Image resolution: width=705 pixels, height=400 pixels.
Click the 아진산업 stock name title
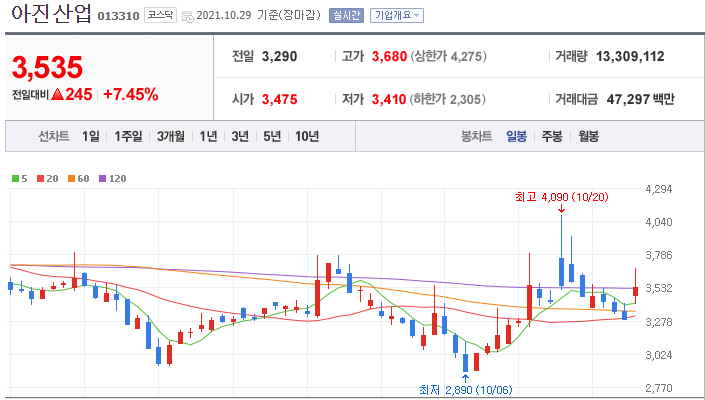(51, 14)
